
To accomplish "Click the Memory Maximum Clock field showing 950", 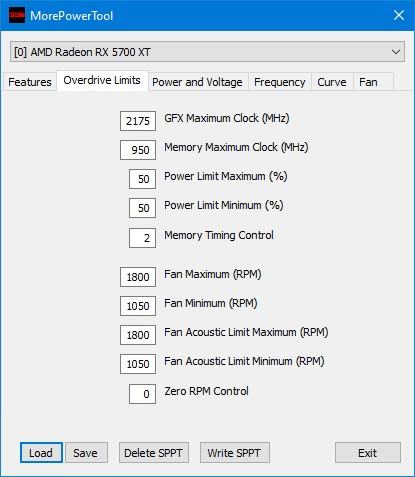I will [x=138, y=150].
